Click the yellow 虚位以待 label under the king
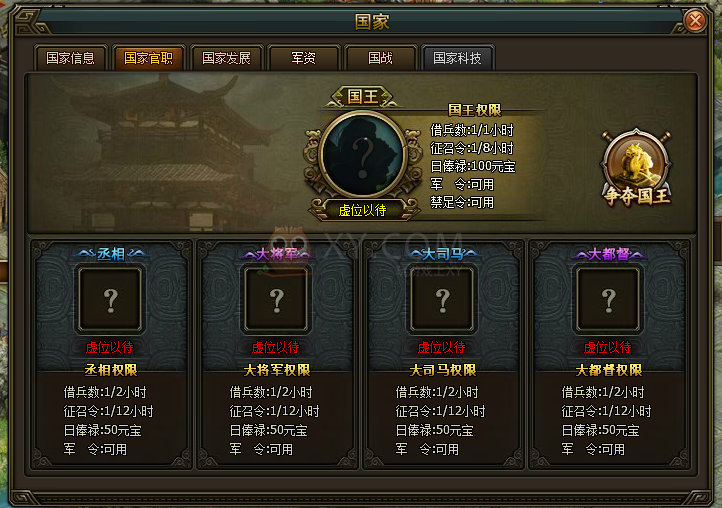The height and width of the screenshot is (508, 722). point(362,210)
